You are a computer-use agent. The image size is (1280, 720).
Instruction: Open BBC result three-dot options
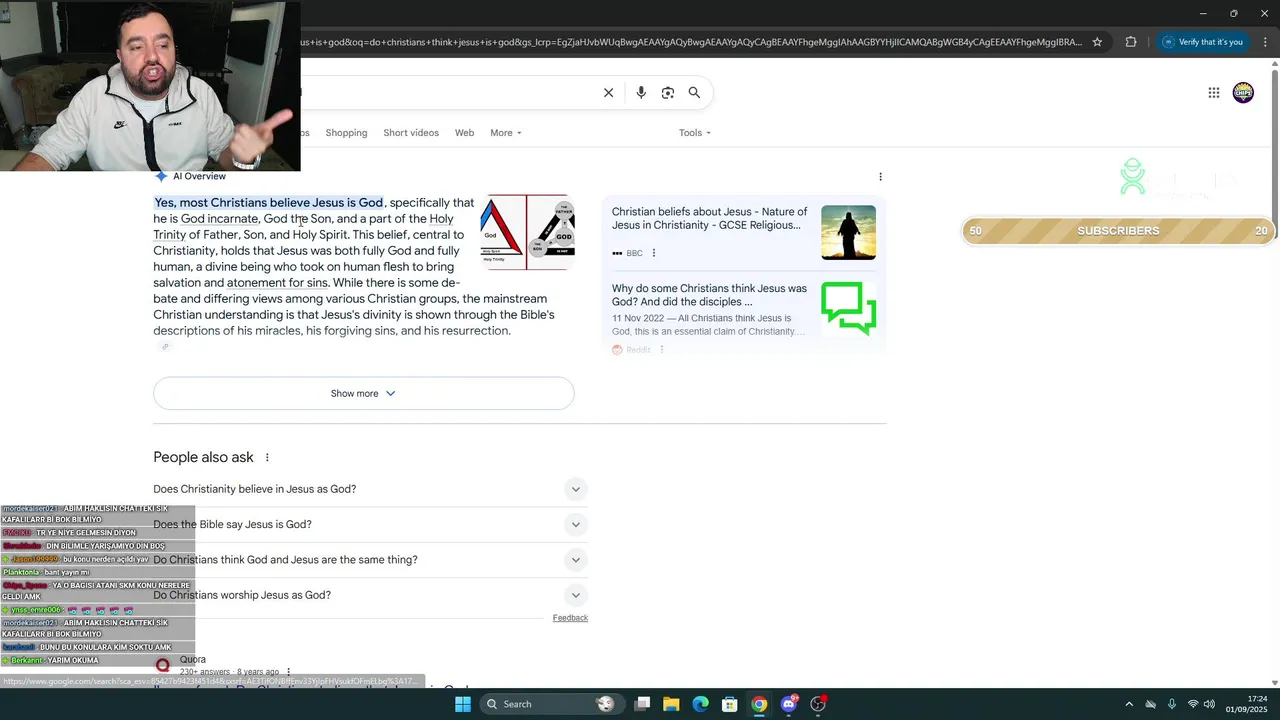coord(654,253)
